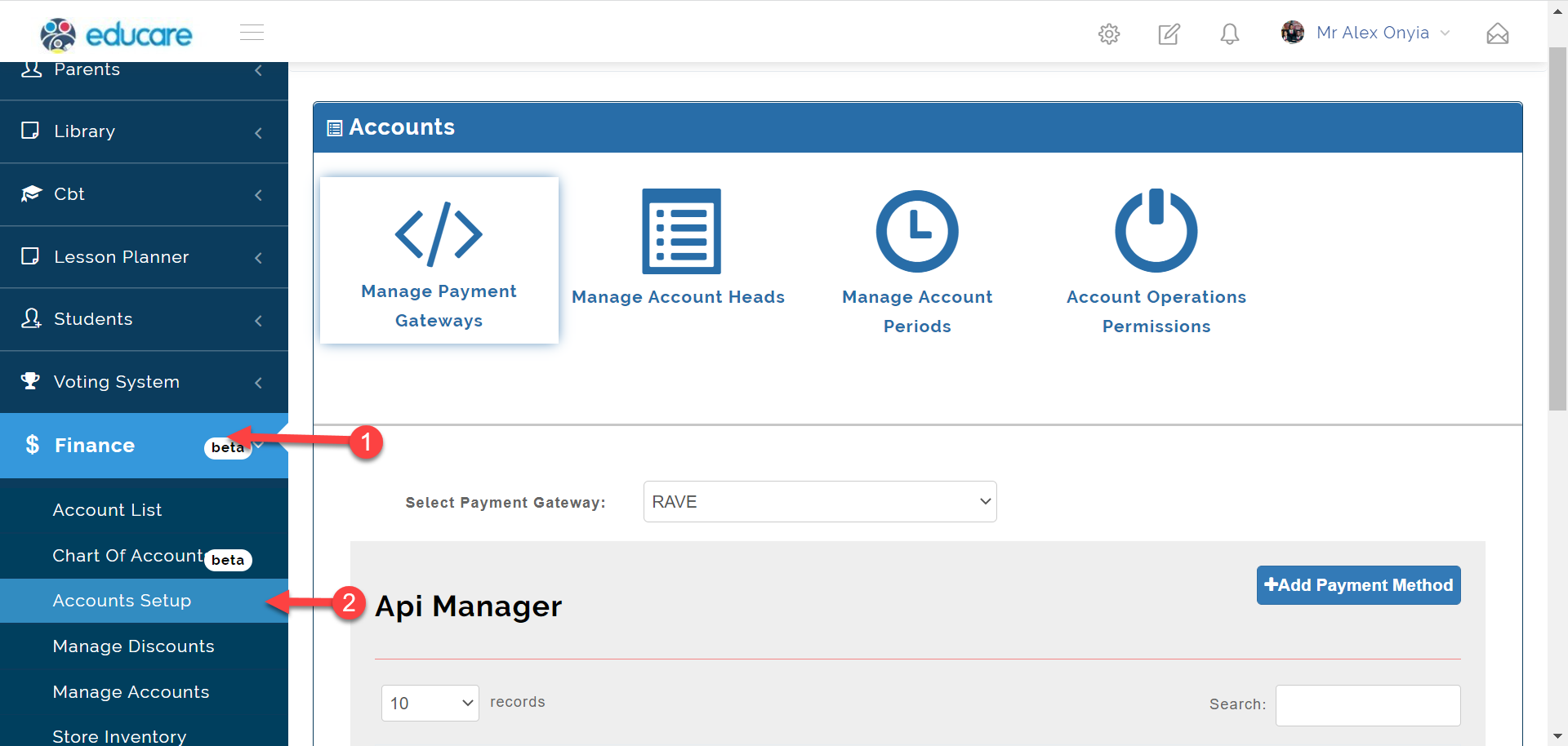Click the Manage Account Periods clock icon
Viewport: 1568px width, 746px height.
(x=917, y=231)
